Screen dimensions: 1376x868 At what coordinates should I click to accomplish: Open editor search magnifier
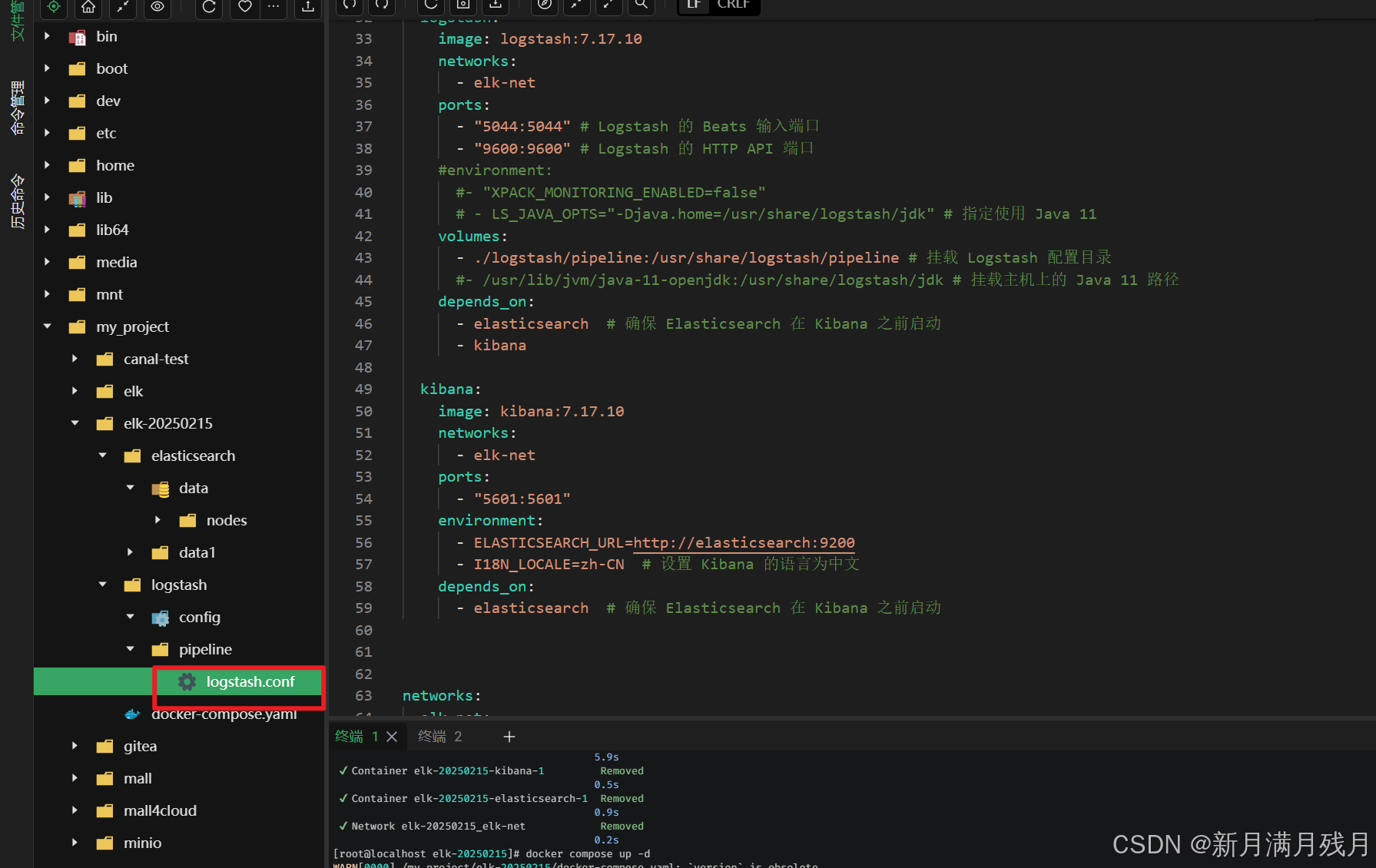coord(641,5)
